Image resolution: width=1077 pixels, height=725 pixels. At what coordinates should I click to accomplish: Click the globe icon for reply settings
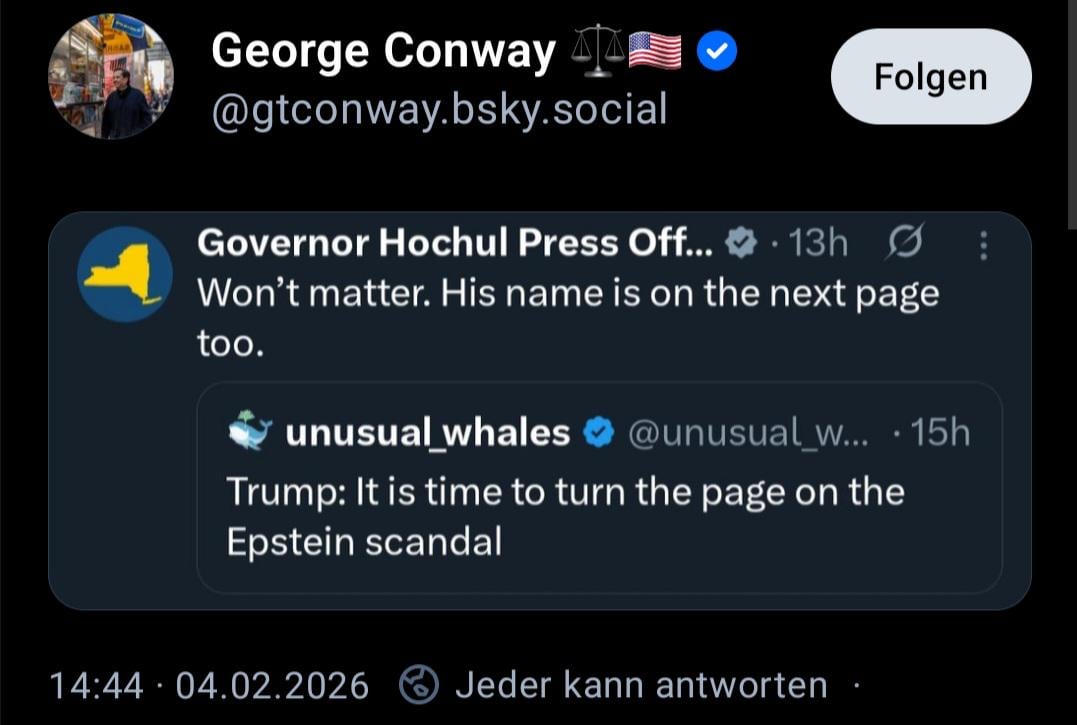tap(419, 685)
